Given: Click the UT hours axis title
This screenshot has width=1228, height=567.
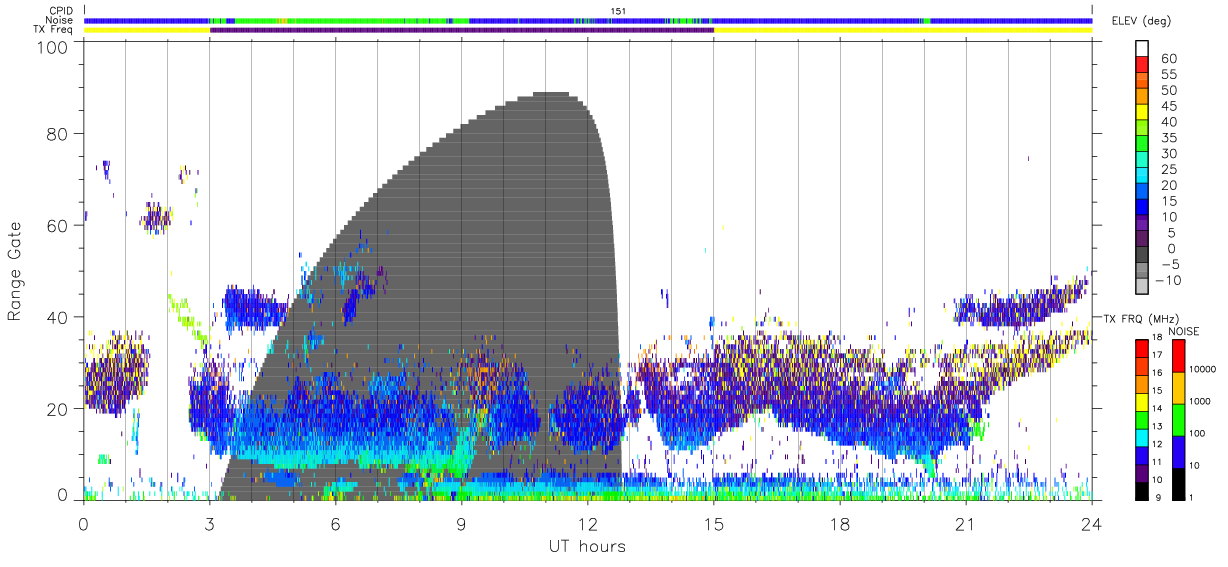Looking at the screenshot, I should tap(587, 547).
